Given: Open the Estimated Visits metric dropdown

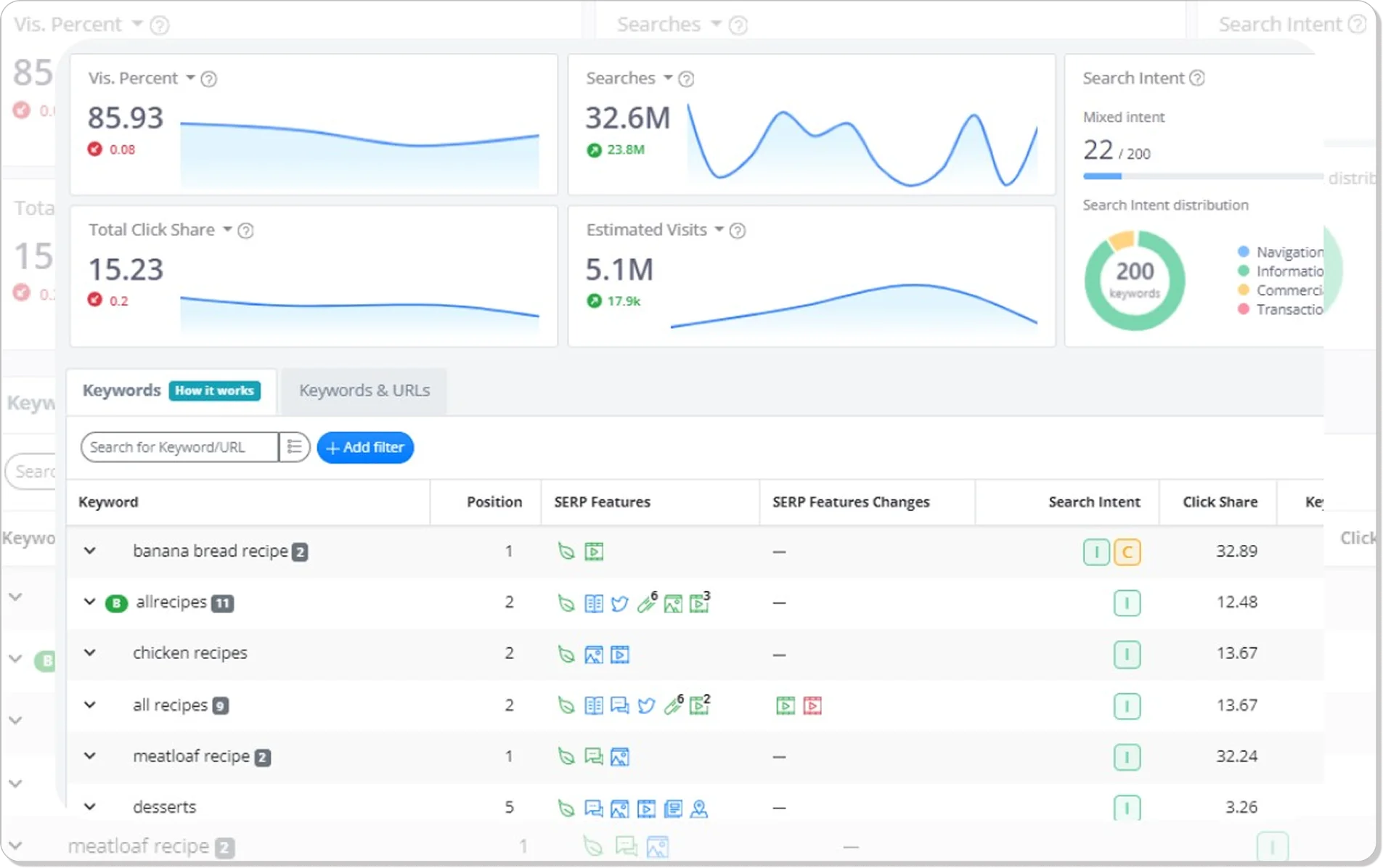Looking at the screenshot, I should pyautogui.click(x=719, y=229).
